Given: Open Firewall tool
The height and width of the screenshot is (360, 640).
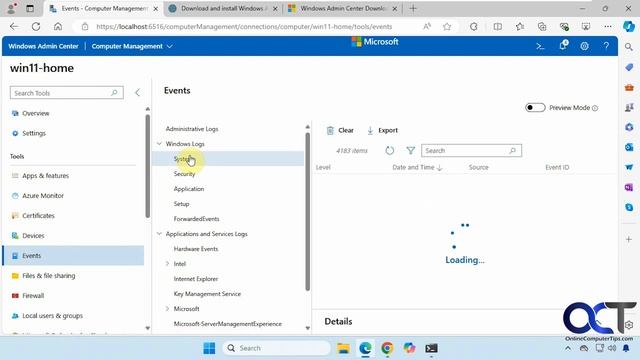Looking at the screenshot, I should [73, 296].
